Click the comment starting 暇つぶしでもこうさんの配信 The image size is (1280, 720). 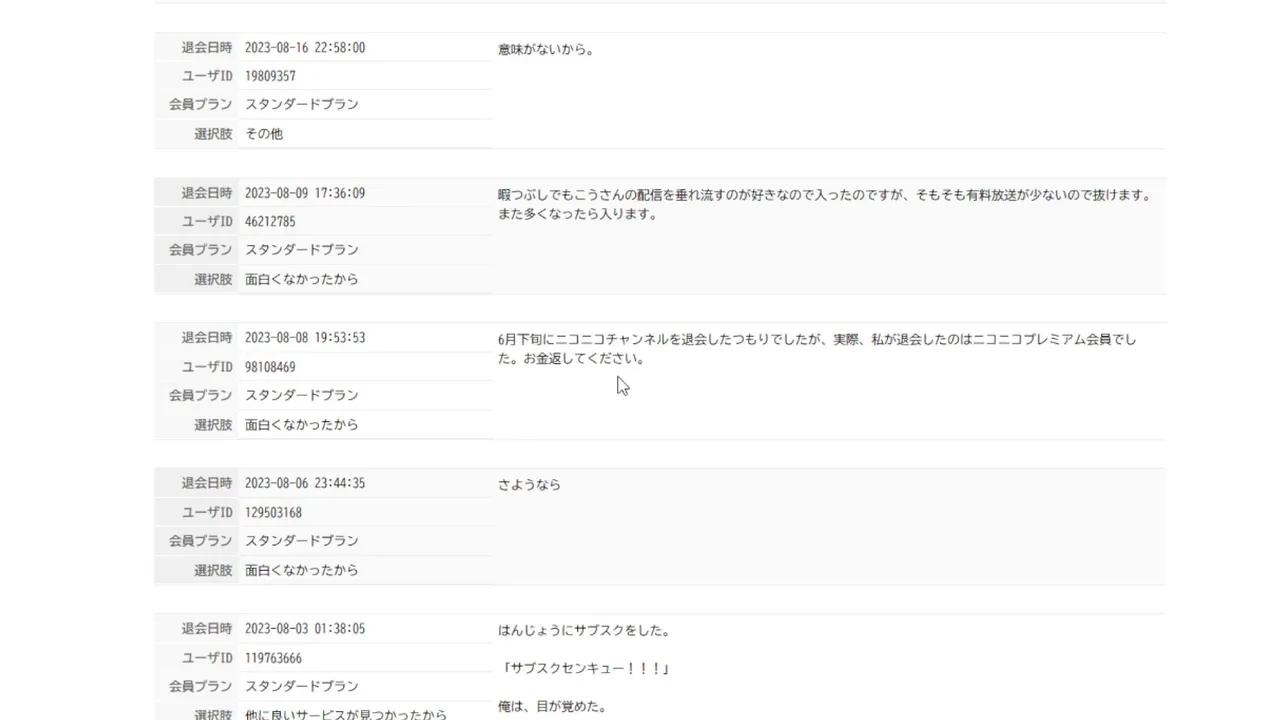point(825,204)
